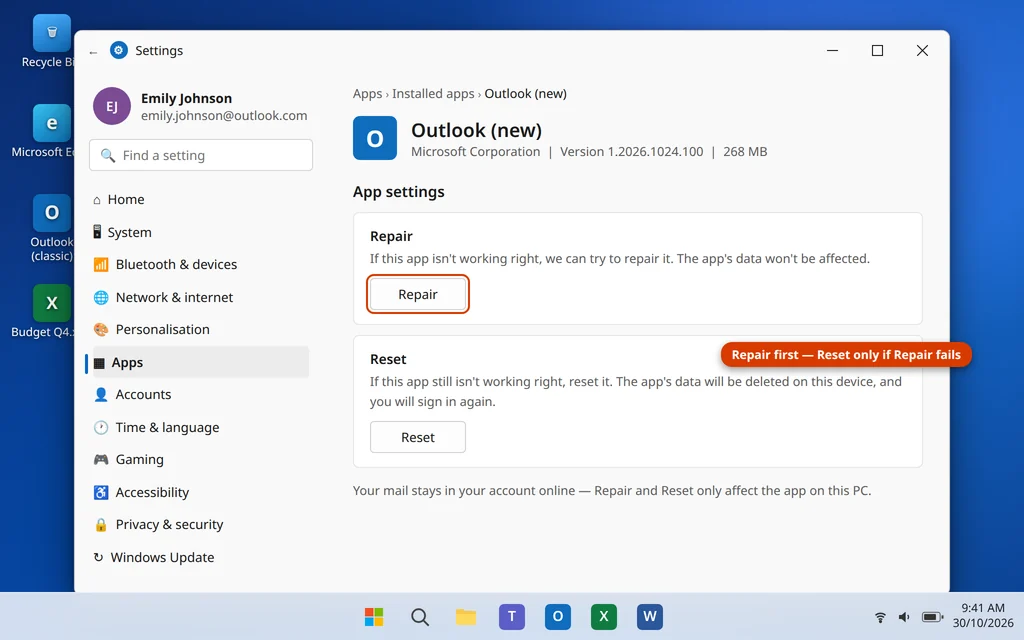Viewport: 1024px width, 640px height.
Task: Open Word from the taskbar
Action: tap(650, 616)
